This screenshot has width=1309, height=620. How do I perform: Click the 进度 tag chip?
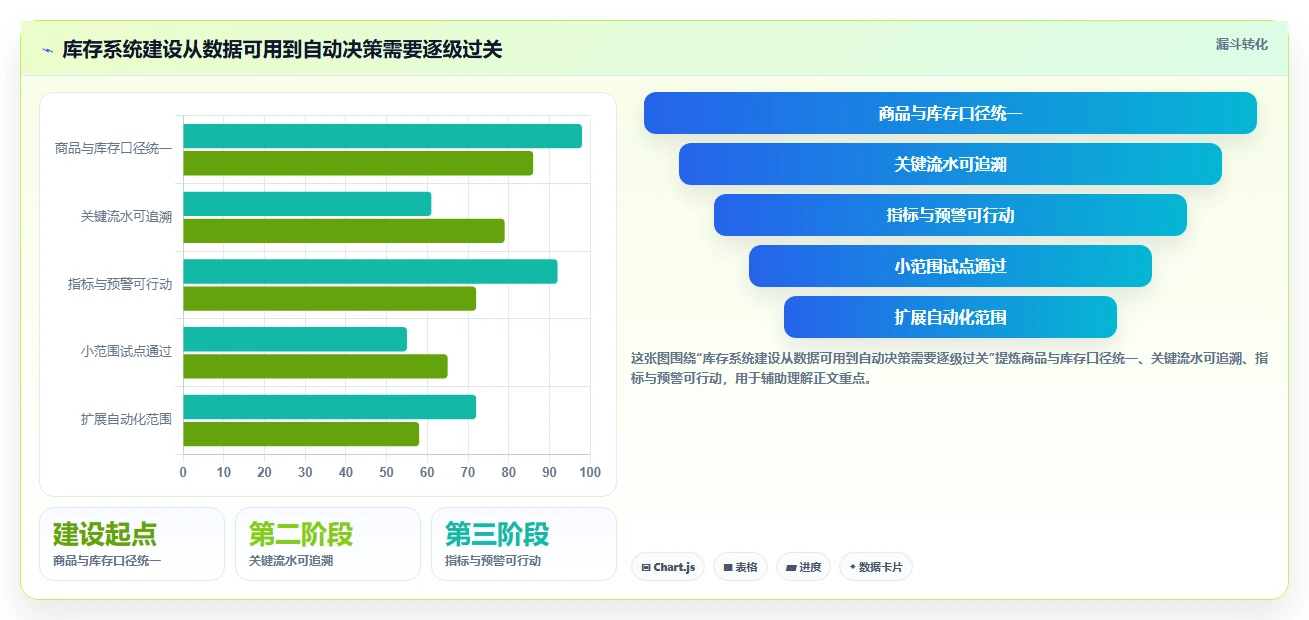tap(803, 567)
